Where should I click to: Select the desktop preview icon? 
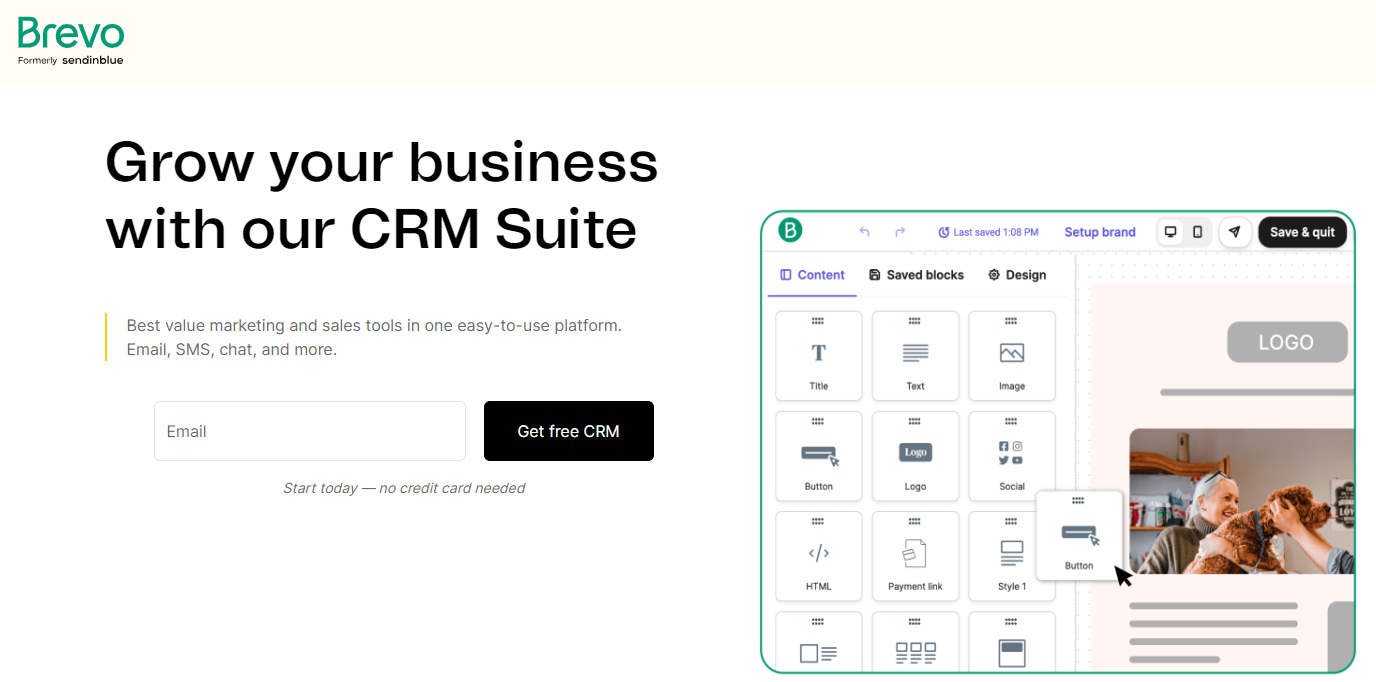pyautogui.click(x=1170, y=232)
